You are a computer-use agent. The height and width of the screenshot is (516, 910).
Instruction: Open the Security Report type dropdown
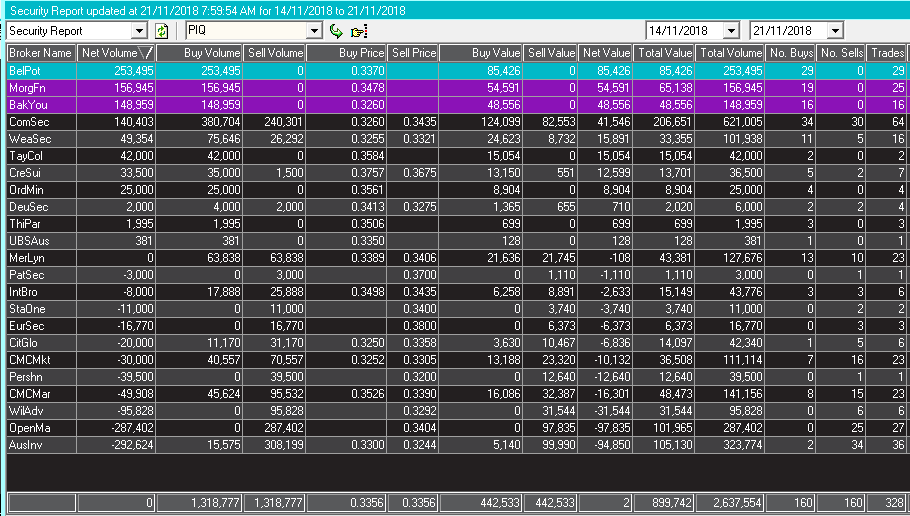pyautogui.click(x=139, y=31)
